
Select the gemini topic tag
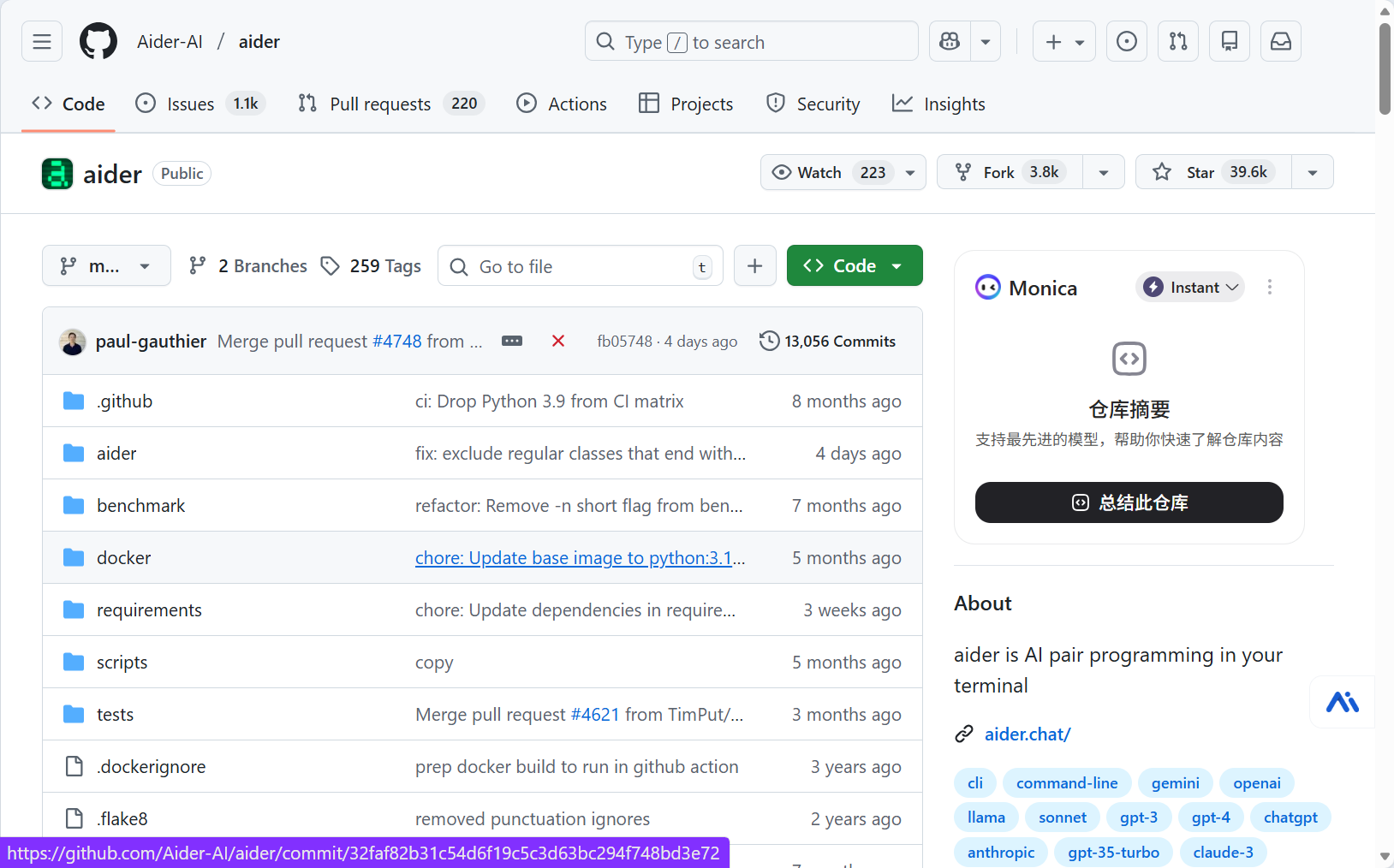[x=1175, y=782]
